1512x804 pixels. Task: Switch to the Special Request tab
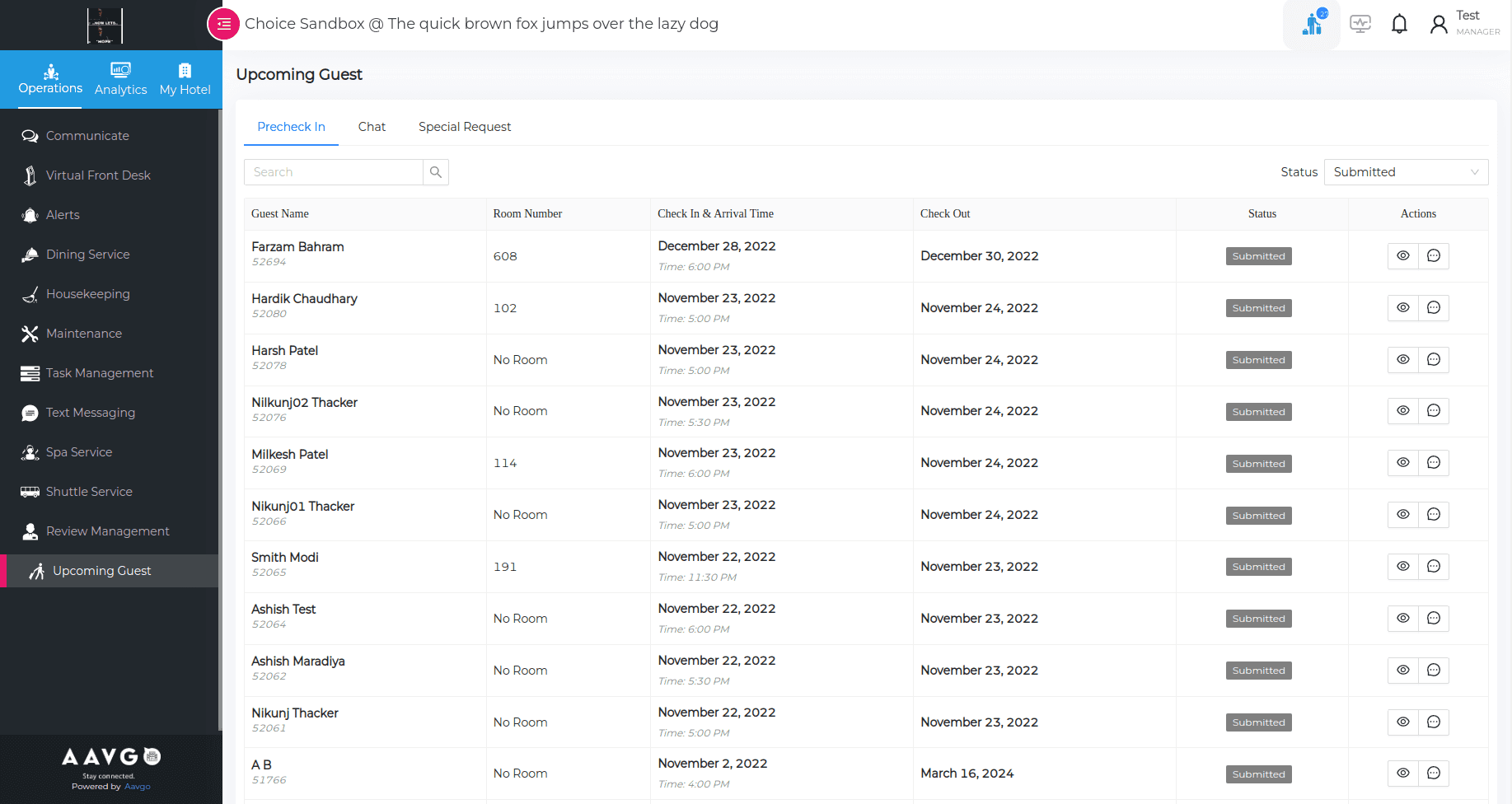[x=465, y=127]
